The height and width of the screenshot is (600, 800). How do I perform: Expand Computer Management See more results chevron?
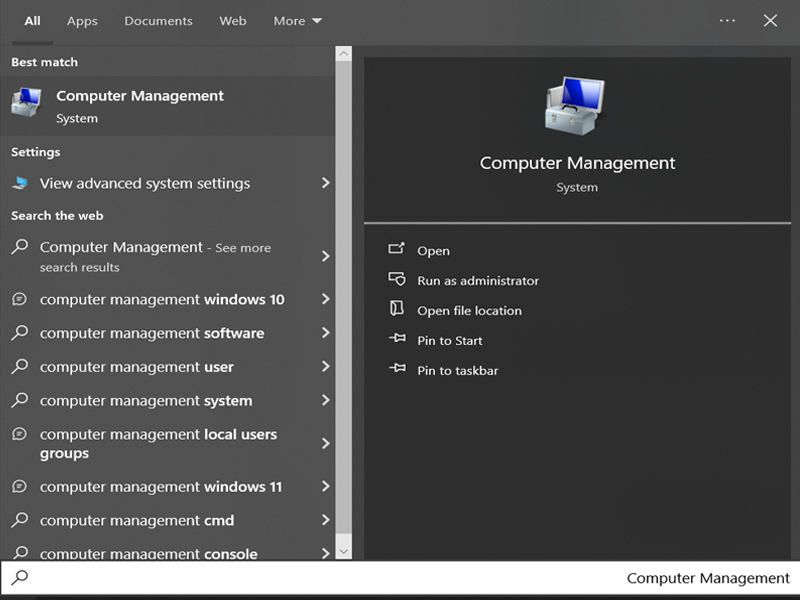[326, 256]
